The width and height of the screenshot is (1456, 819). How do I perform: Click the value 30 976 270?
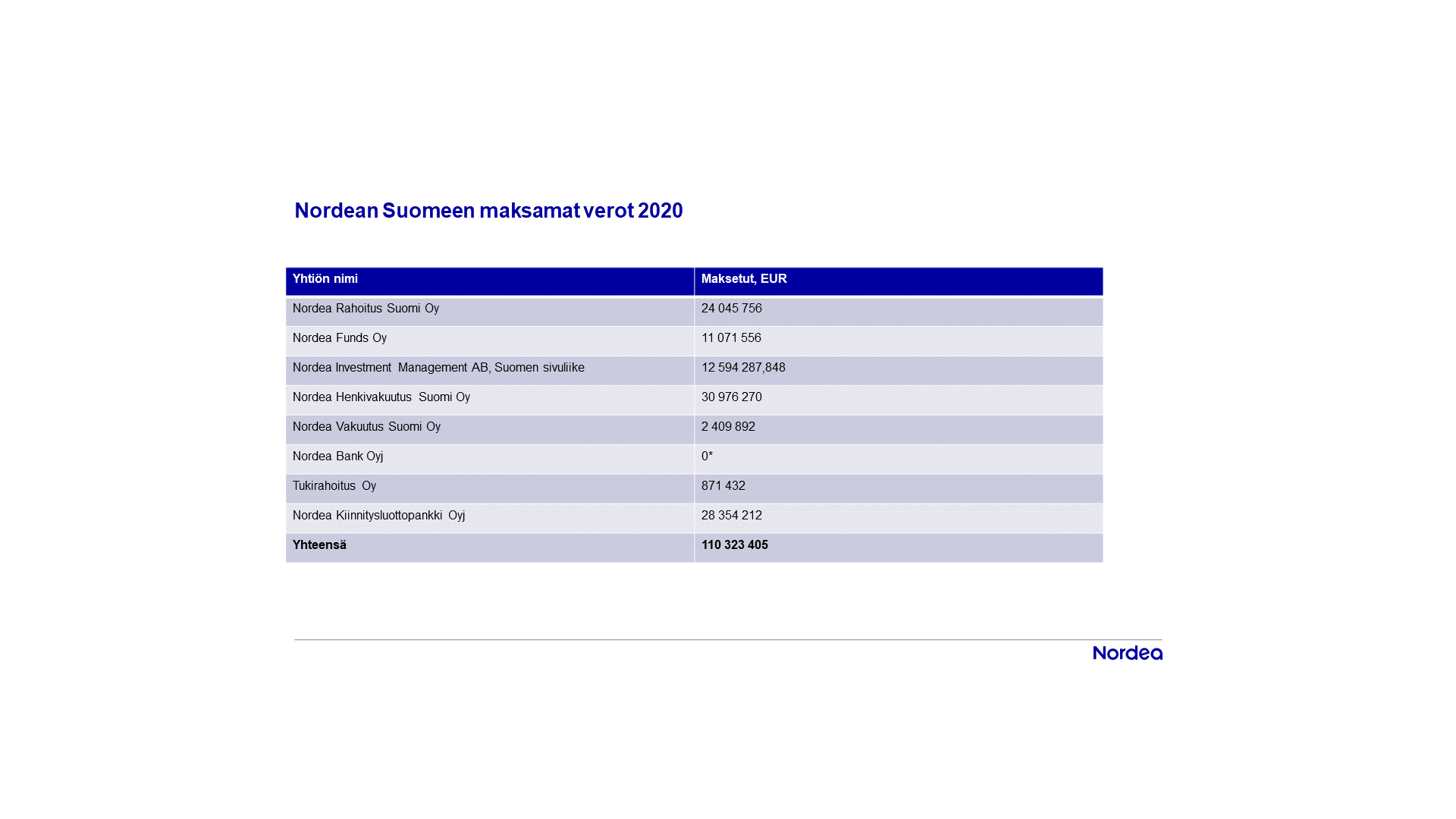tap(732, 397)
